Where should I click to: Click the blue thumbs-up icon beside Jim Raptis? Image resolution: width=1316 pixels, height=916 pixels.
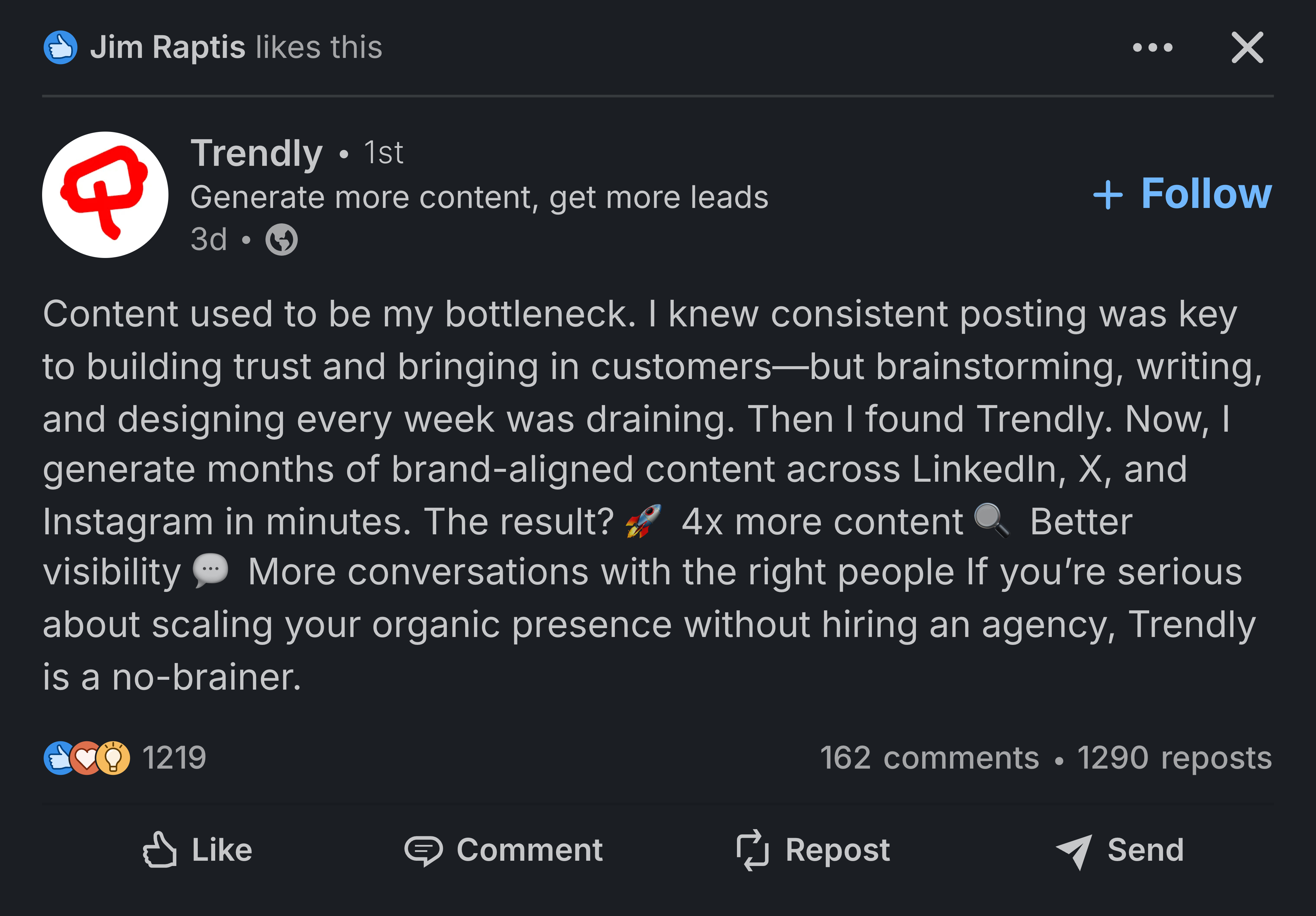60,48
